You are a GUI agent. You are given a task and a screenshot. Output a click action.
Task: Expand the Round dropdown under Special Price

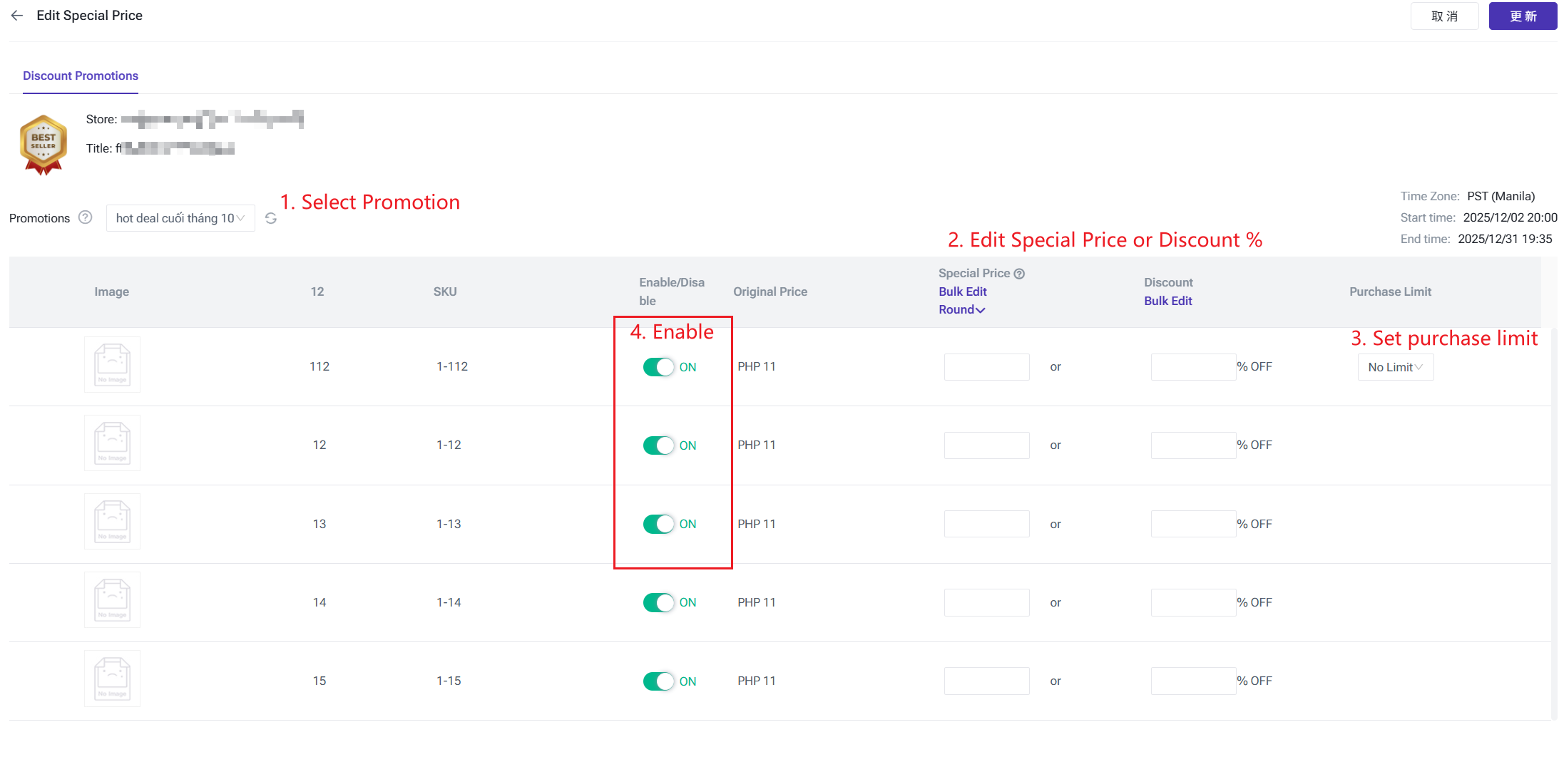click(x=961, y=309)
